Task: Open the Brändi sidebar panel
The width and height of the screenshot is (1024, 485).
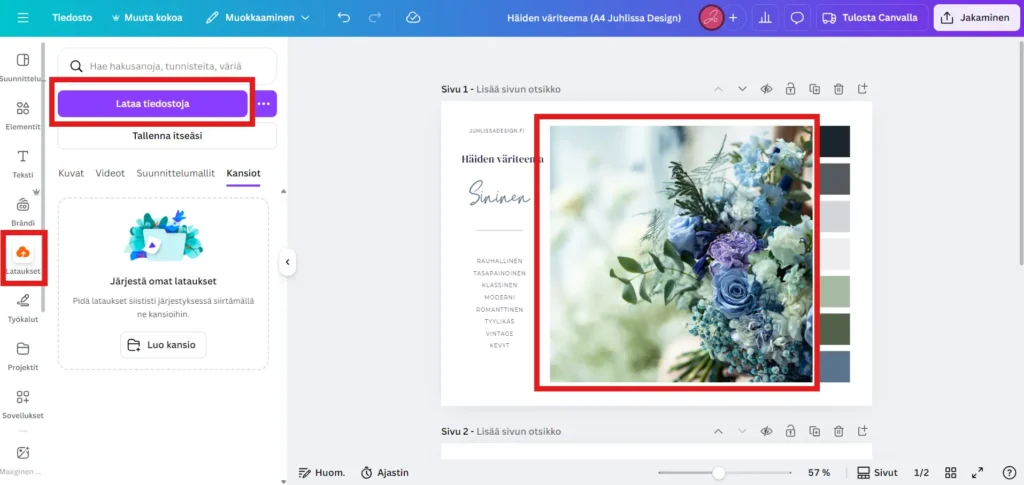Action: tap(22, 212)
